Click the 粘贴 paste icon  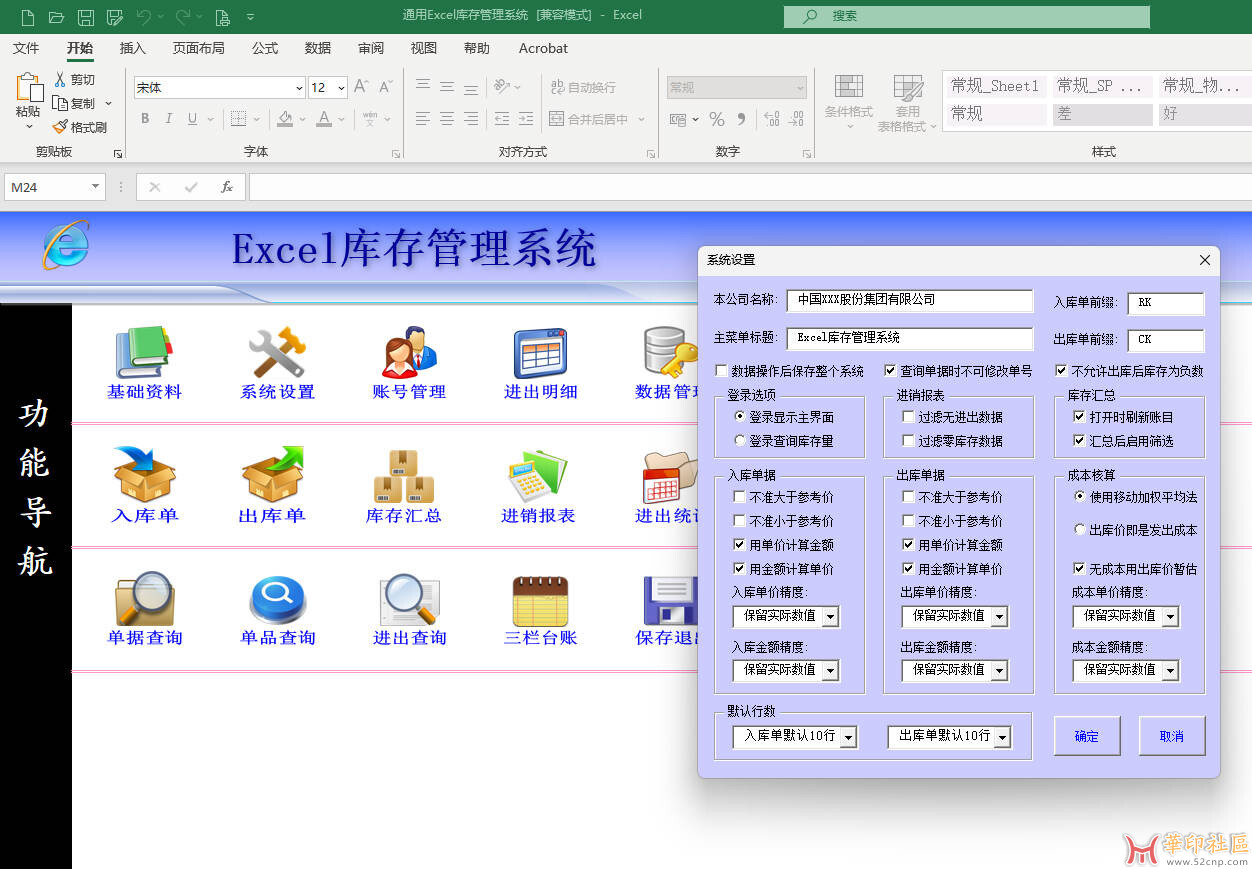tap(28, 88)
